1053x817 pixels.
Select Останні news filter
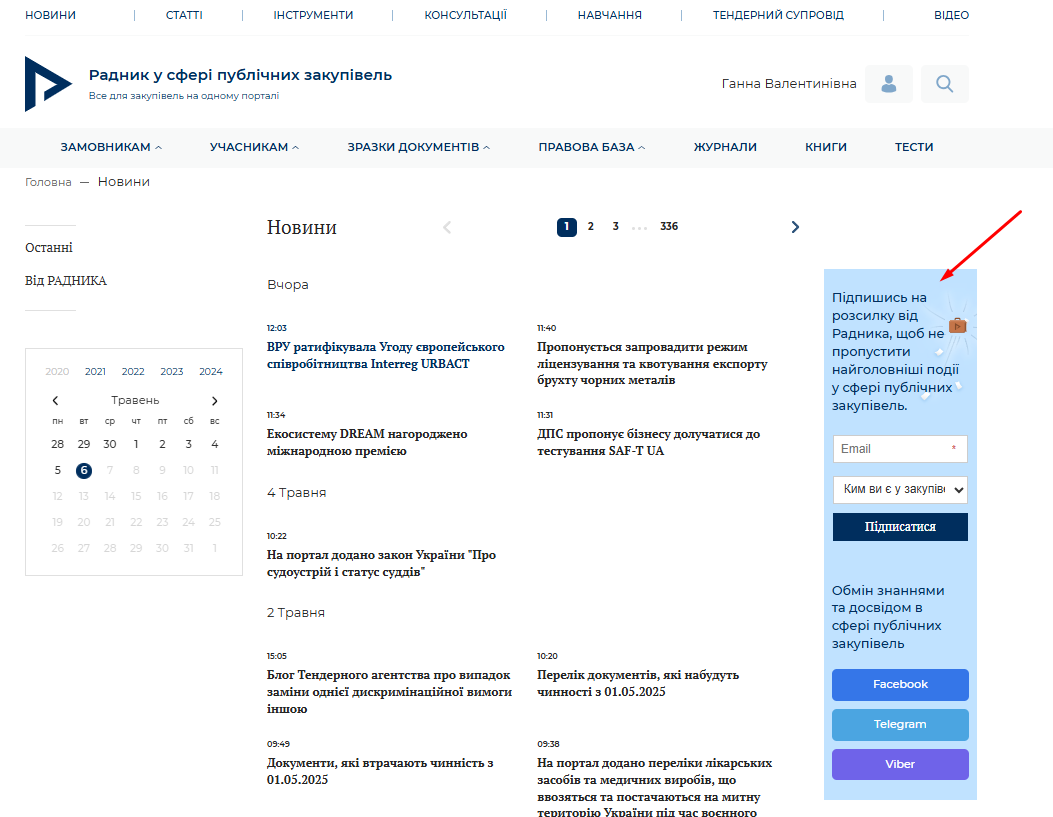pyautogui.click(x=49, y=248)
